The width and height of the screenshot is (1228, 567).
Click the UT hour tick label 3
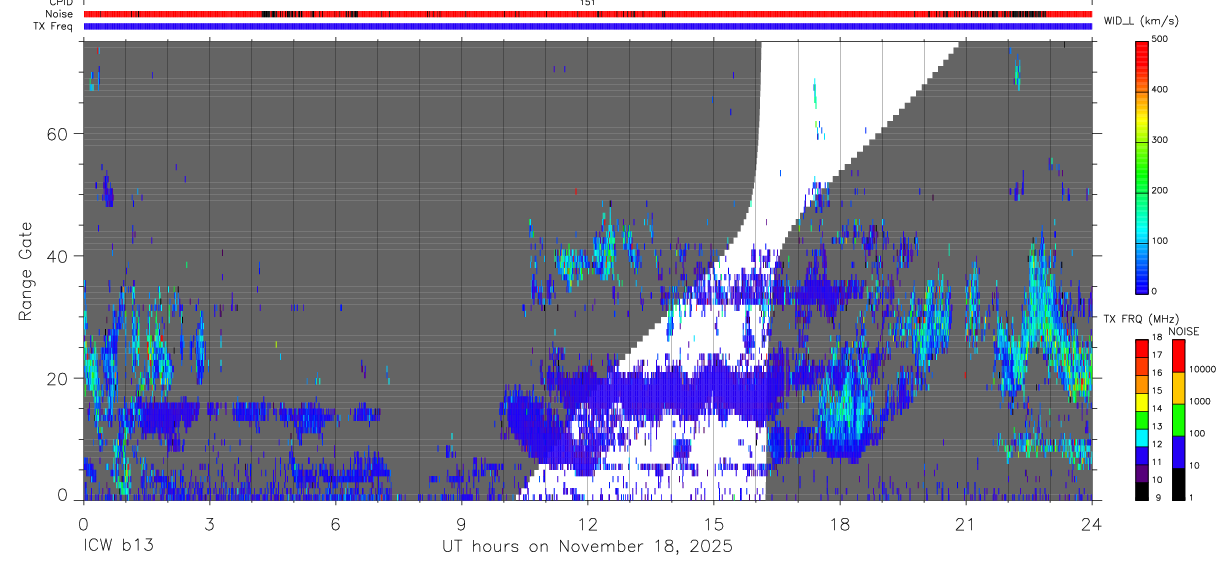(x=210, y=523)
